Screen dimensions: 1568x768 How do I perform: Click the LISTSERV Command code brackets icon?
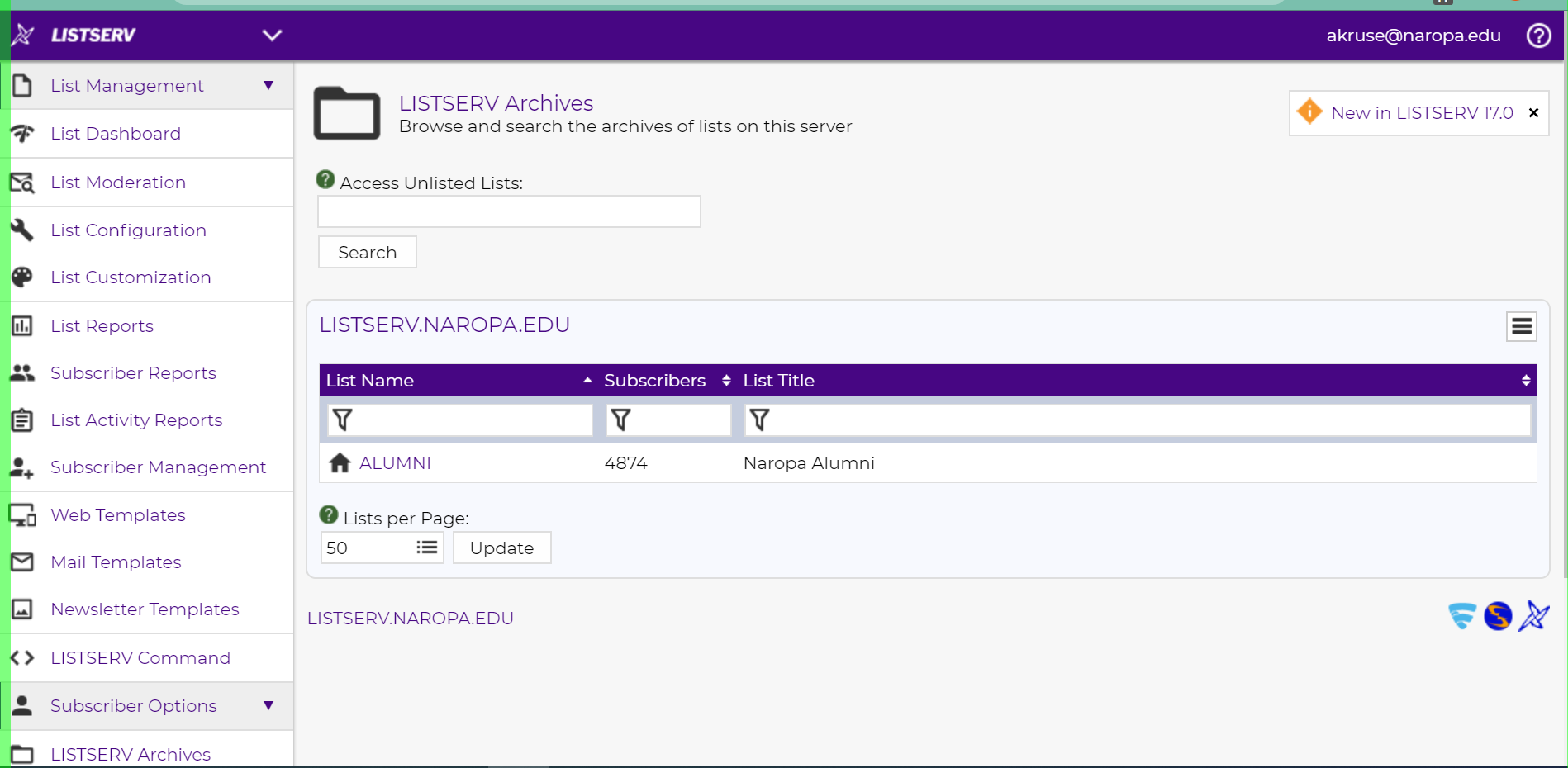[22, 657]
